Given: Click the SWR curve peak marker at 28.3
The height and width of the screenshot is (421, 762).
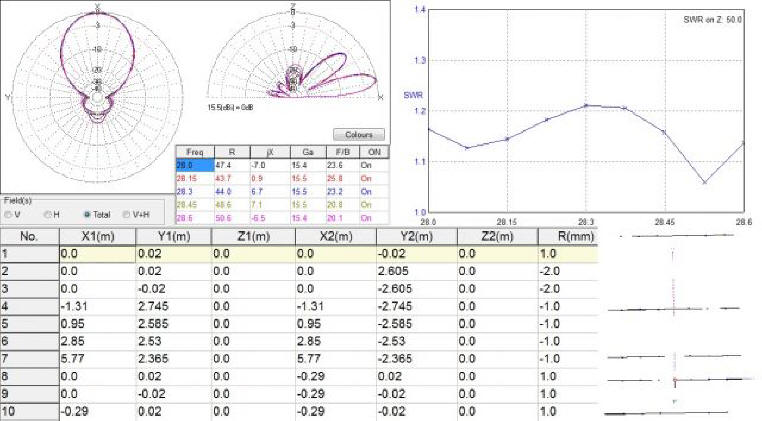Looking at the screenshot, I should [586, 105].
